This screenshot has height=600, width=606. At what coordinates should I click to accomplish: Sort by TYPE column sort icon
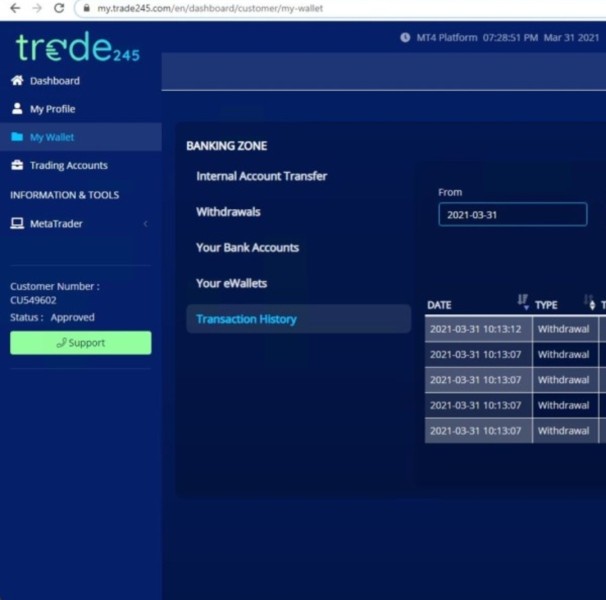[x=590, y=302]
